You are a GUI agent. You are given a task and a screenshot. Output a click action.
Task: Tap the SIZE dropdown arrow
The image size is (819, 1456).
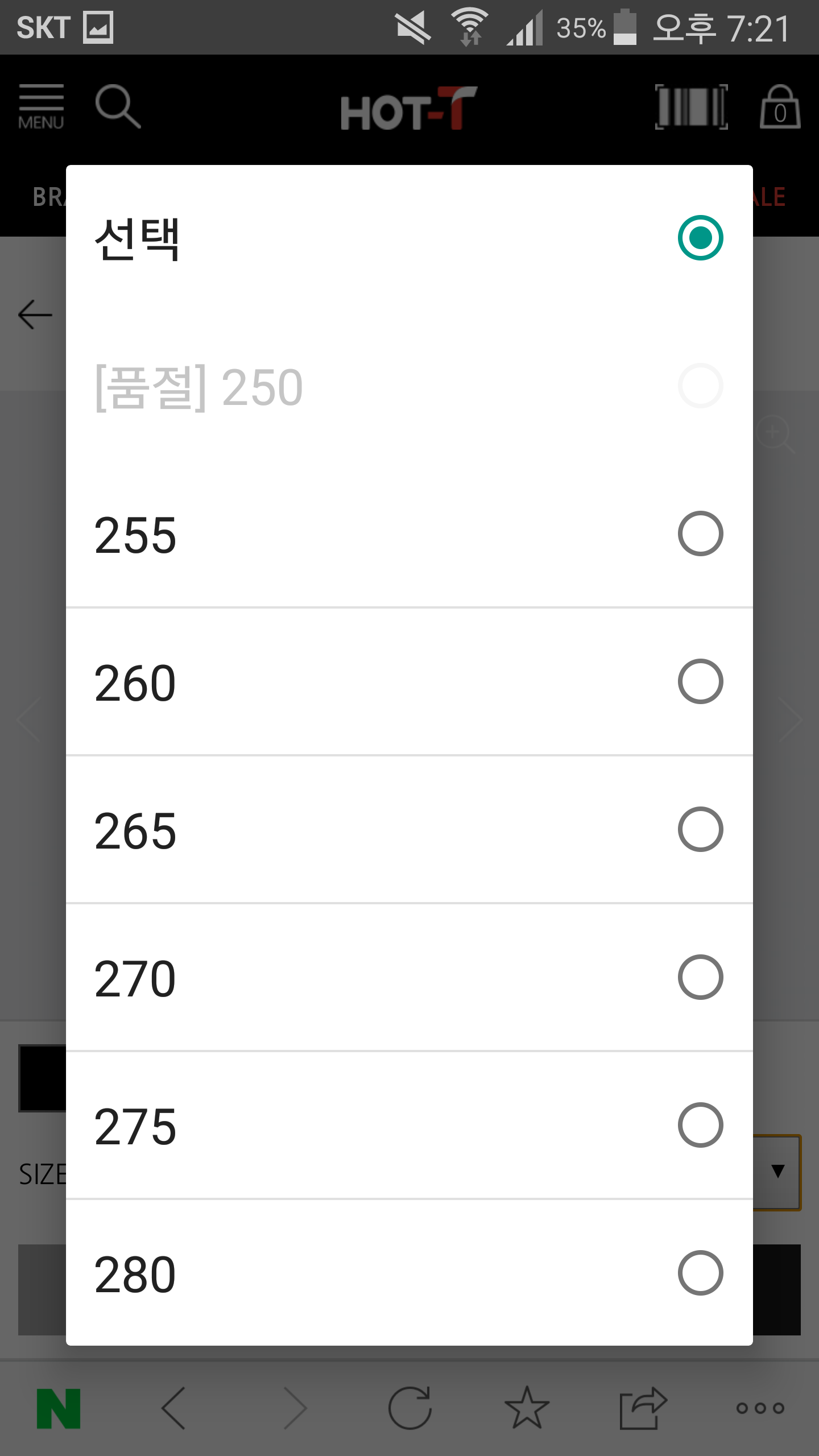[x=777, y=1172]
